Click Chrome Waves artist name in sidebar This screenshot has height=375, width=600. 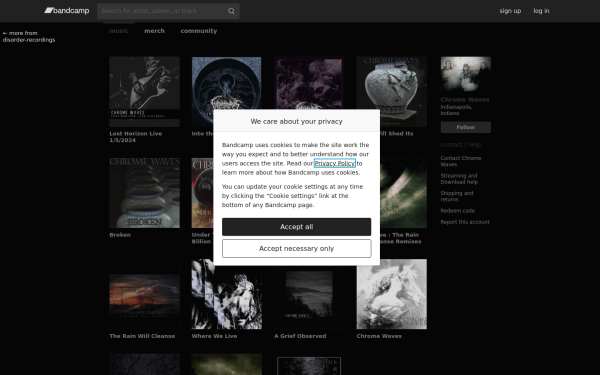point(465,99)
